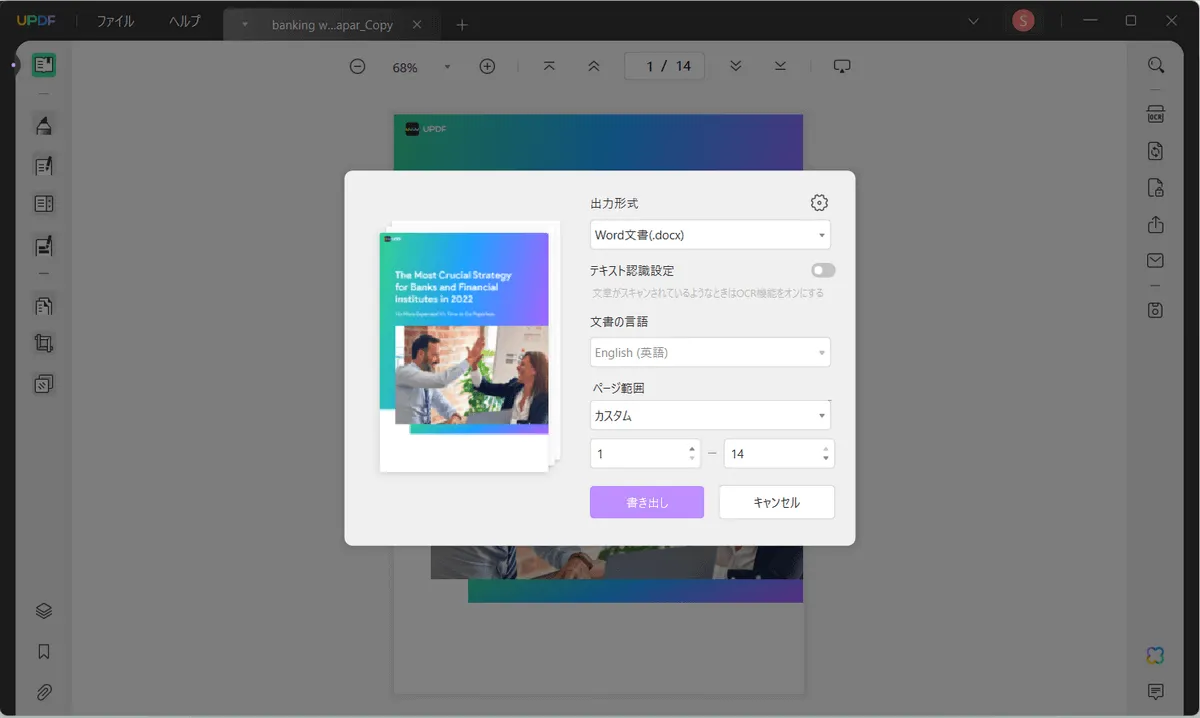Image resolution: width=1200 pixels, height=718 pixels.
Task: Click the Share upload icon
Action: point(1155,224)
